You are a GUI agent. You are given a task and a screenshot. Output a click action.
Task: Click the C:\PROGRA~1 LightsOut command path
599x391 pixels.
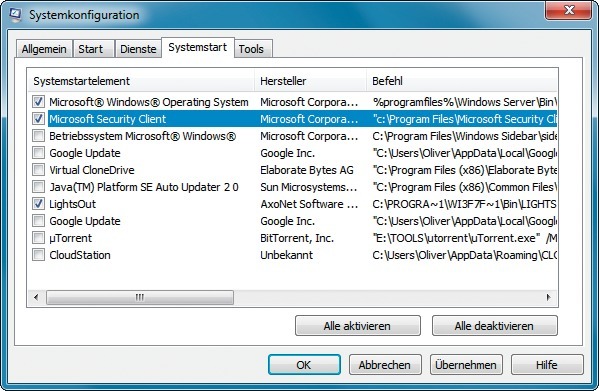(x=465, y=204)
